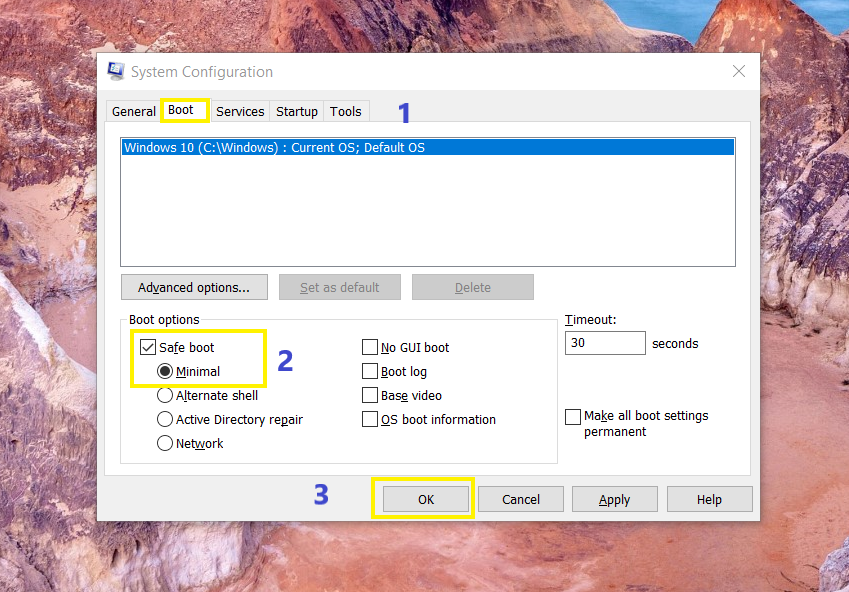Open the Startup tab
This screenshot has width=849, height=592.
(297, 112)
